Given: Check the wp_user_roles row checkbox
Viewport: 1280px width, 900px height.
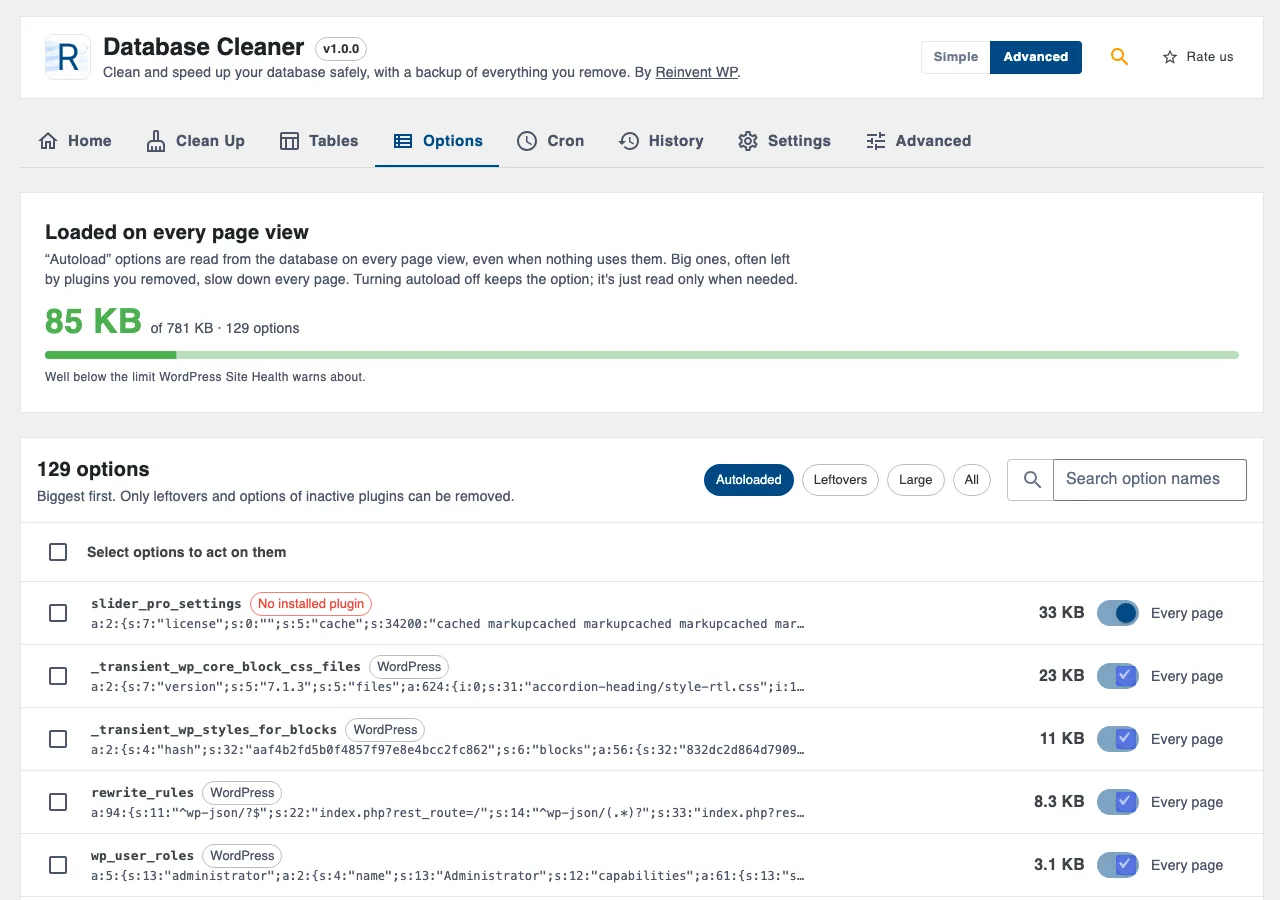Looking at the screenshot, I should click(58, 865).
